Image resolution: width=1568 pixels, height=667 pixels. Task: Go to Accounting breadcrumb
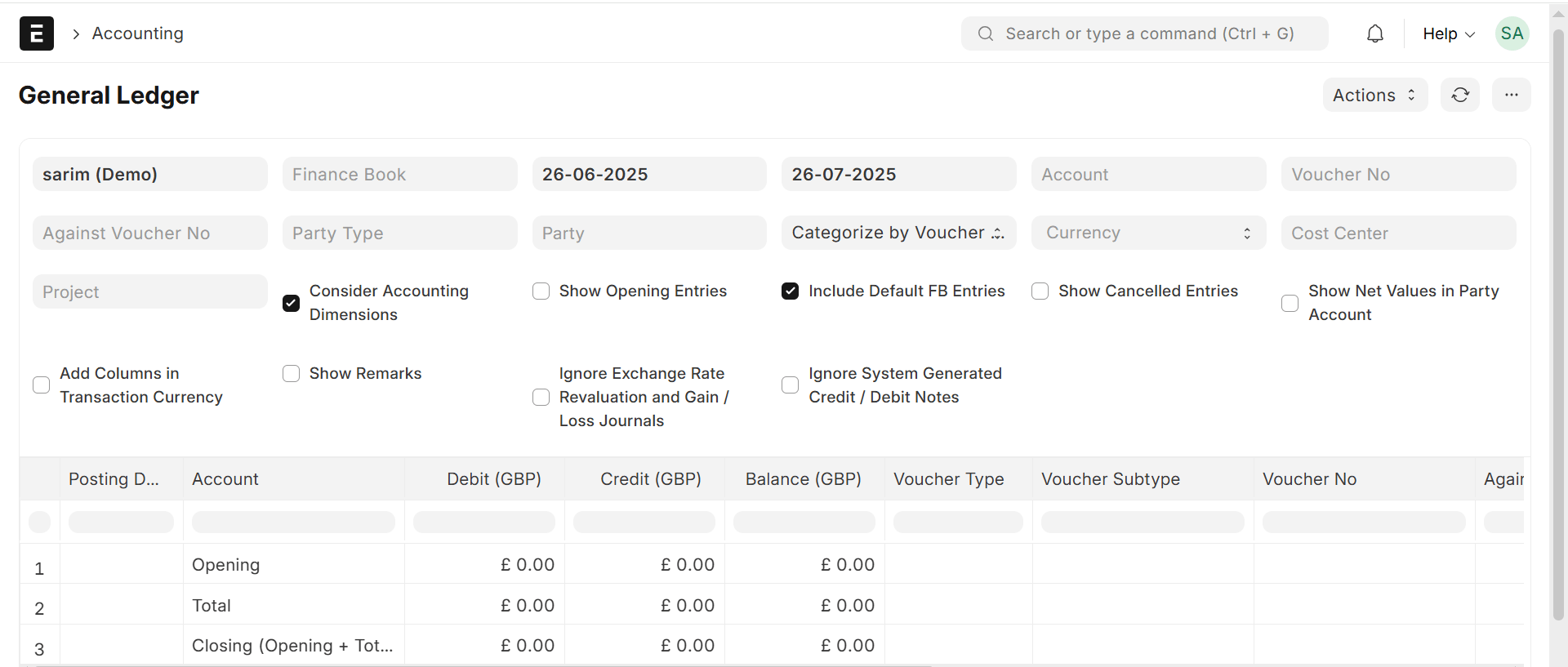138,33
